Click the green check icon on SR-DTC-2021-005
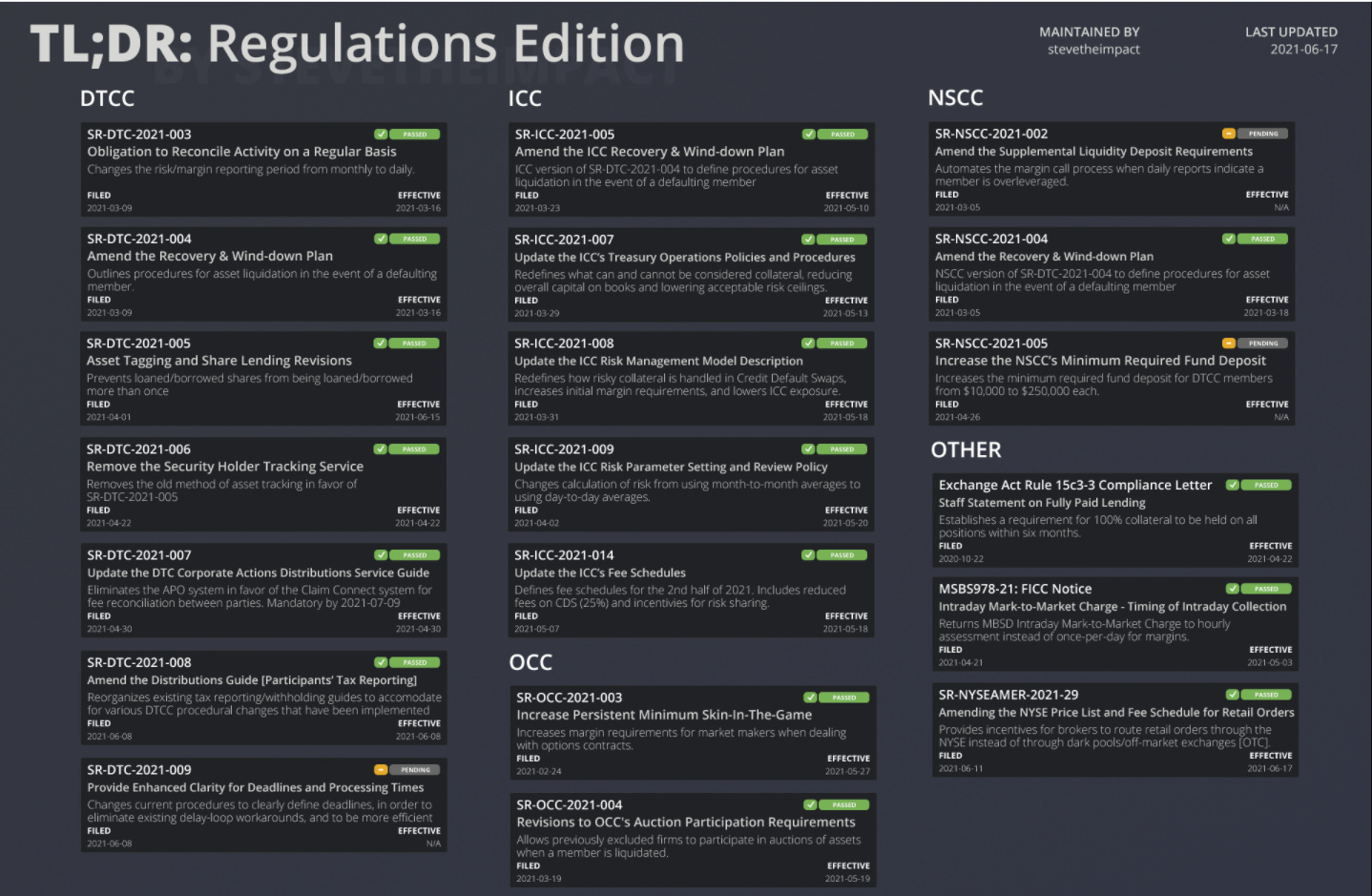1372x896 pixels. pyautogui.click(x=381, y=344)
